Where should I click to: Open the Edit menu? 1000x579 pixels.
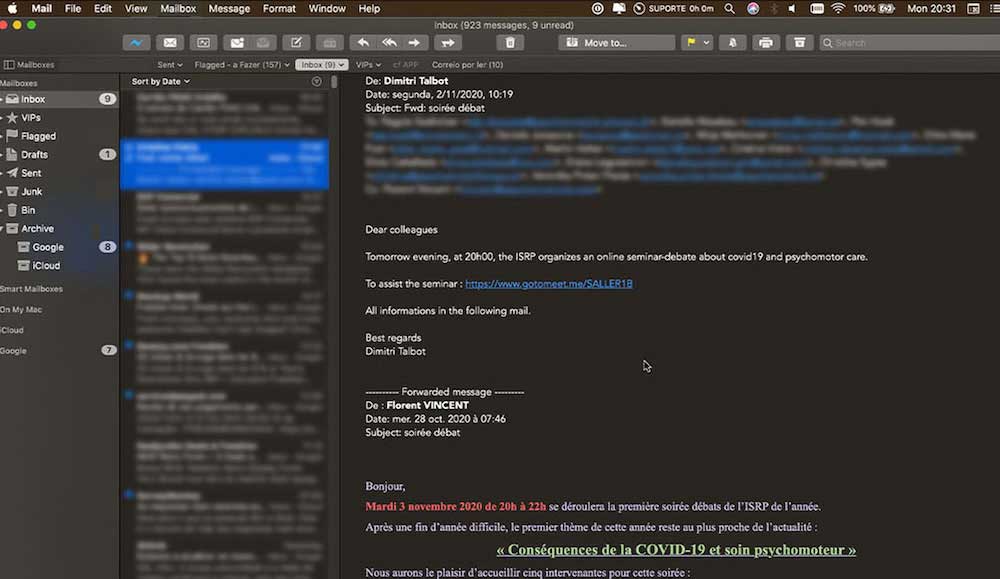[x=103, y=8]
